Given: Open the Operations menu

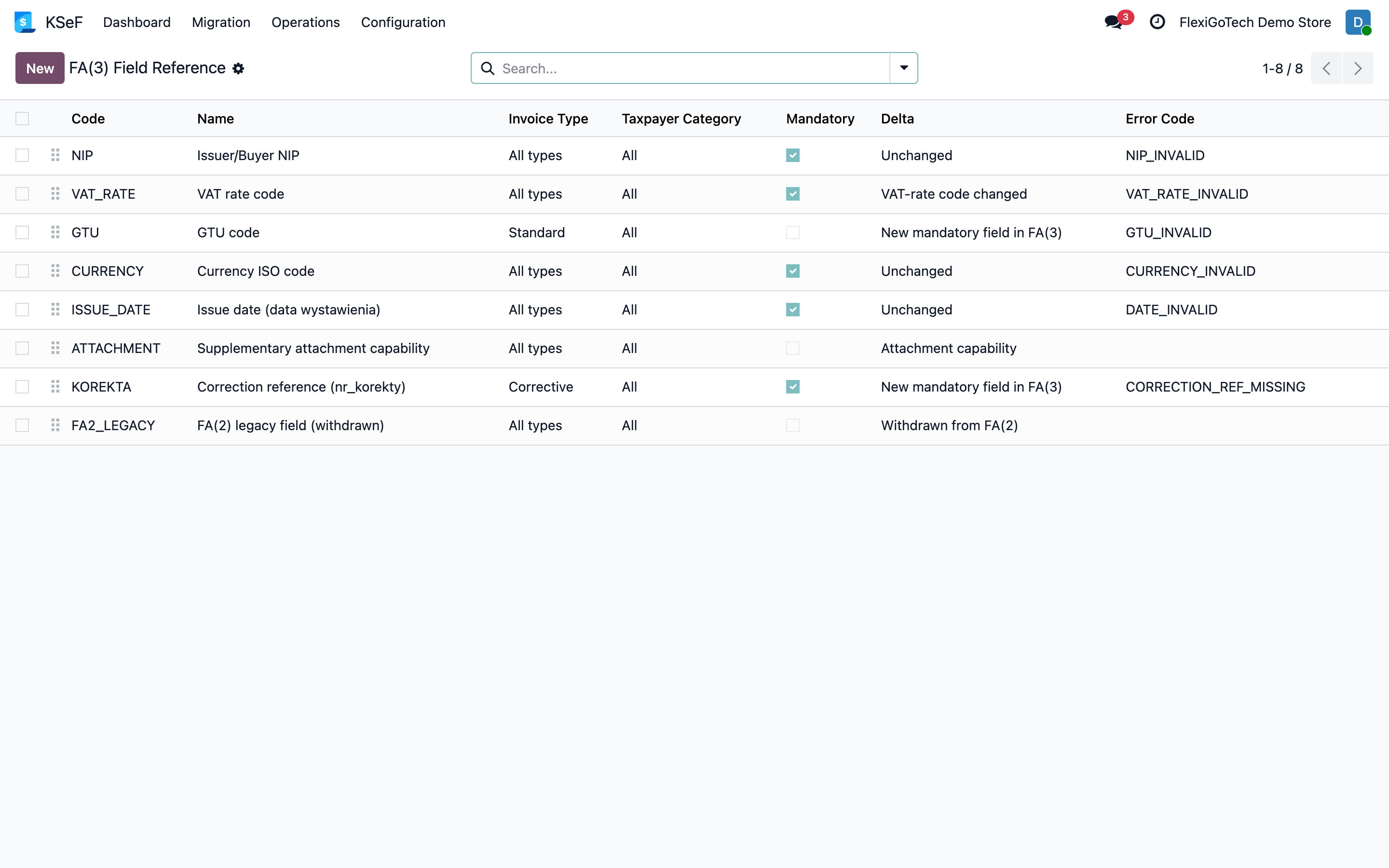Looking at the screenshot, I should pyautogui.click(x=305, y=22).
